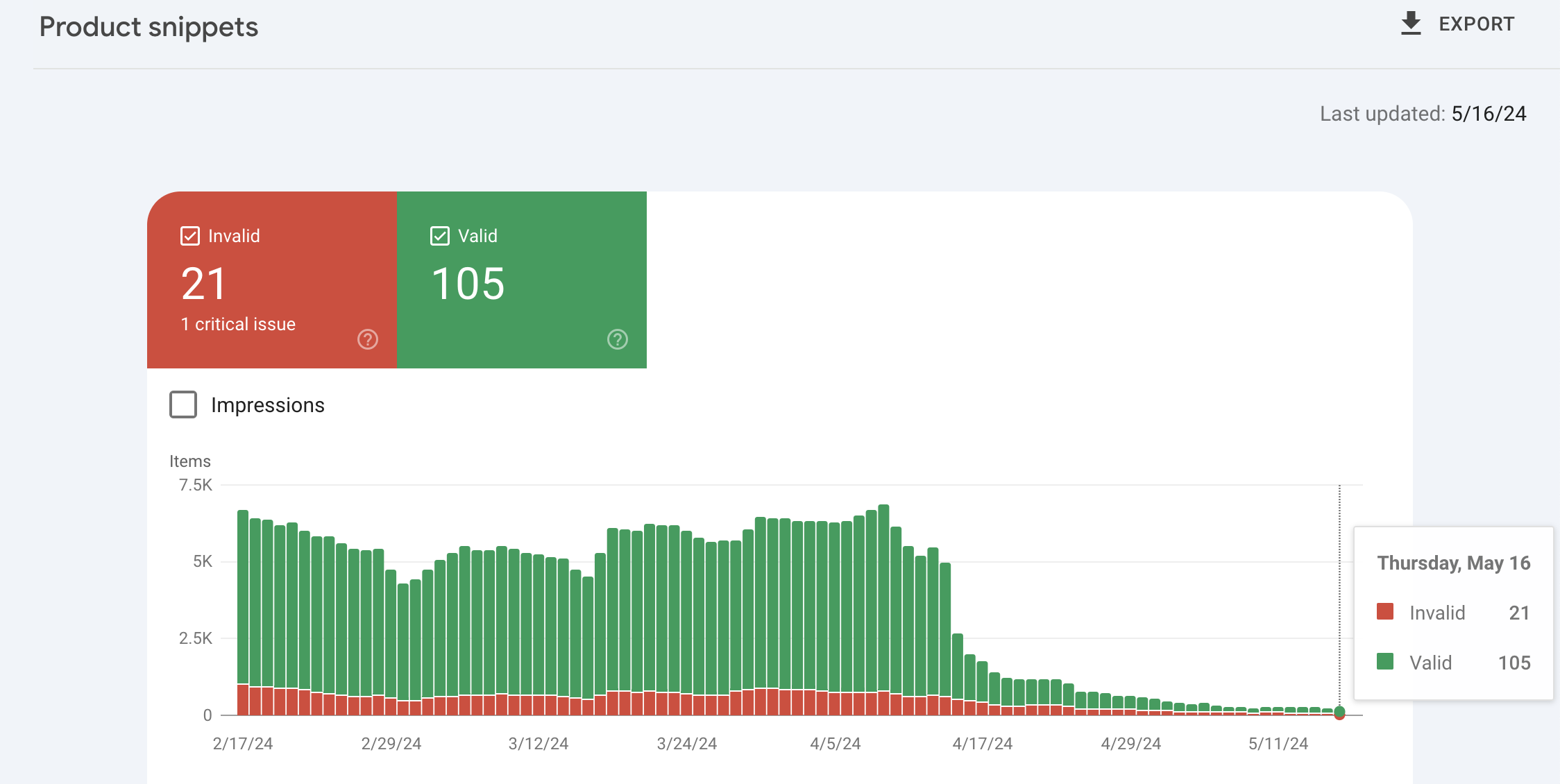The width and height of the screenshot is (1560, 784).
Task: Click the 5K y-axis label
Action: 203,561
